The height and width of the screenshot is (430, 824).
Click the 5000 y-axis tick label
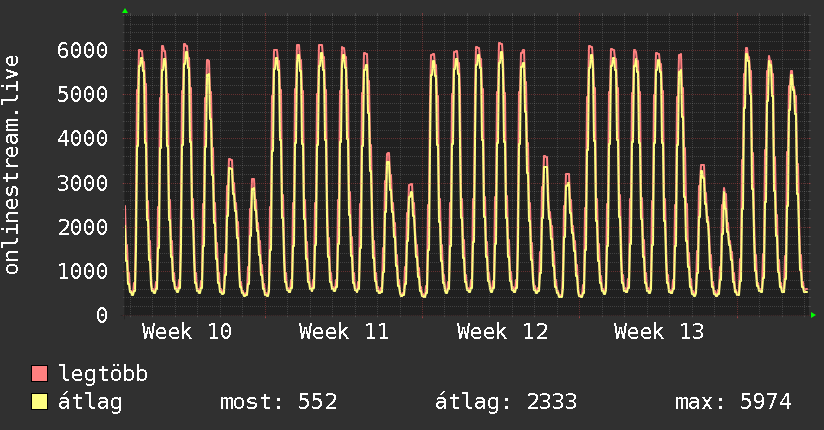click(x=83, y=95)
